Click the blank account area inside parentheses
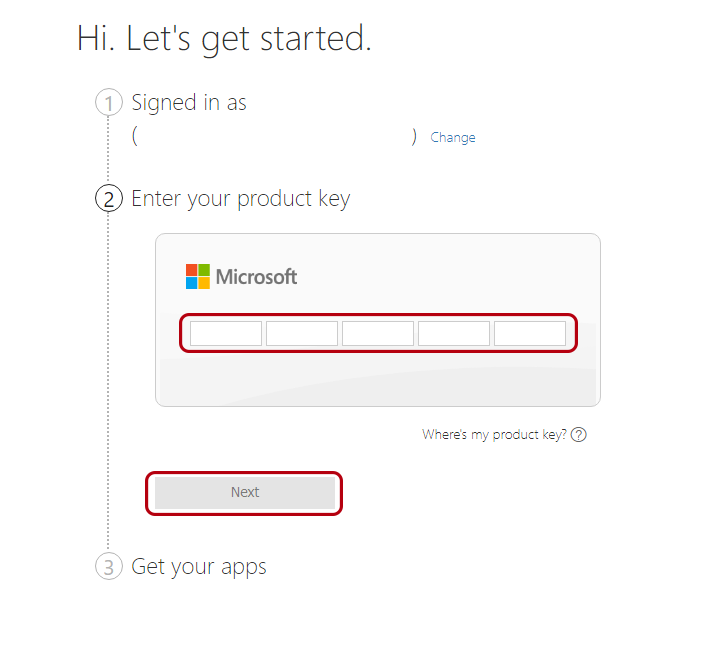The image size is (718, 662). [274, 138]
